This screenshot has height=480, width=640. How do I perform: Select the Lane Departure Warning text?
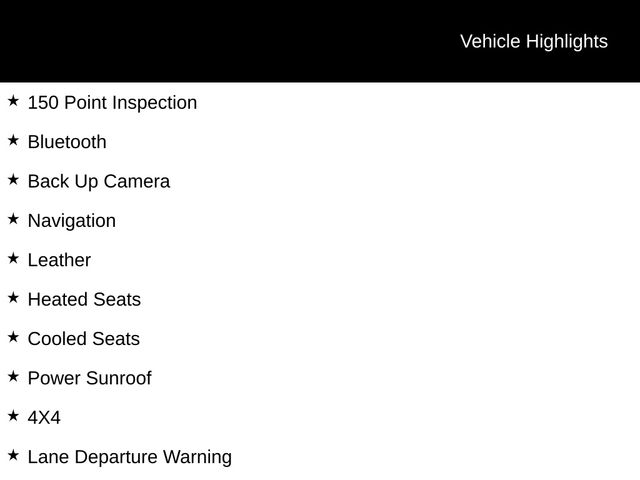pos(130,457)
